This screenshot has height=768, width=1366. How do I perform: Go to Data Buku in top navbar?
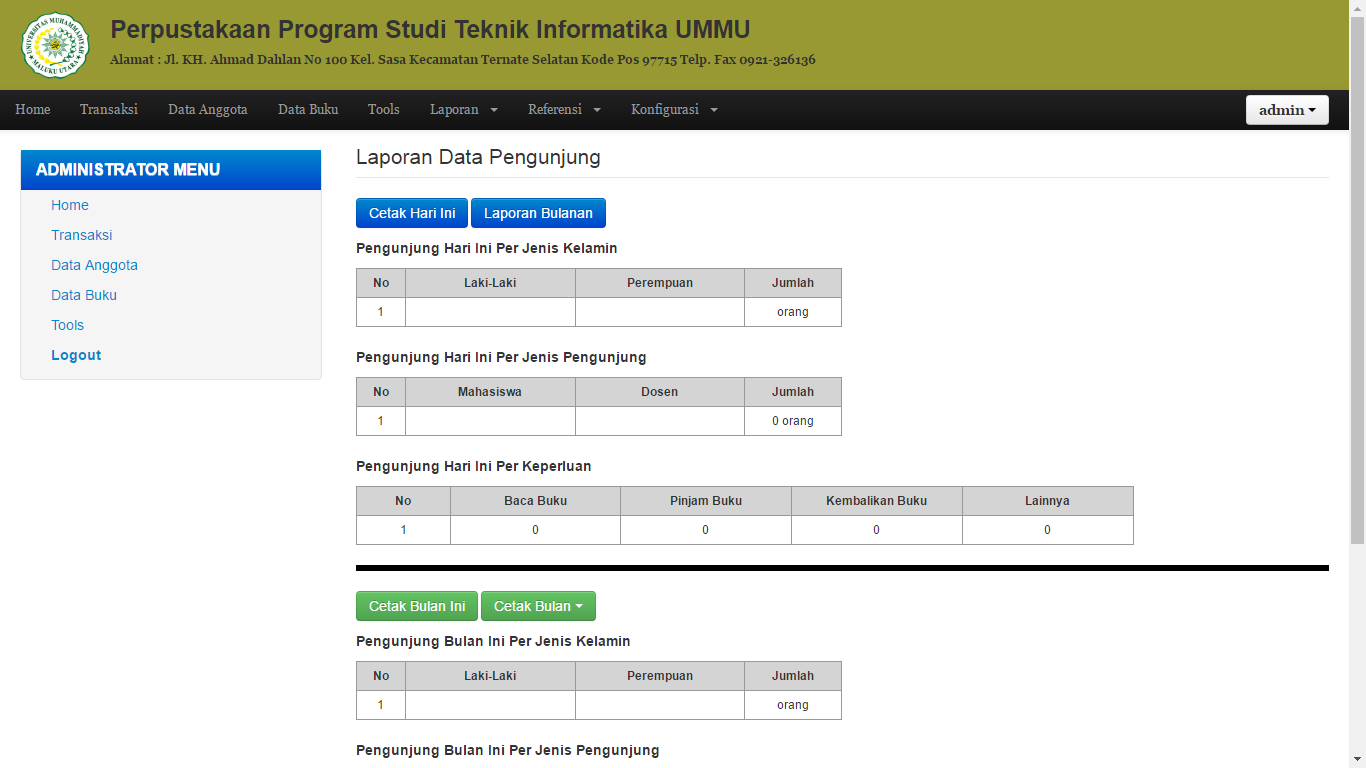tap(308, 109)
